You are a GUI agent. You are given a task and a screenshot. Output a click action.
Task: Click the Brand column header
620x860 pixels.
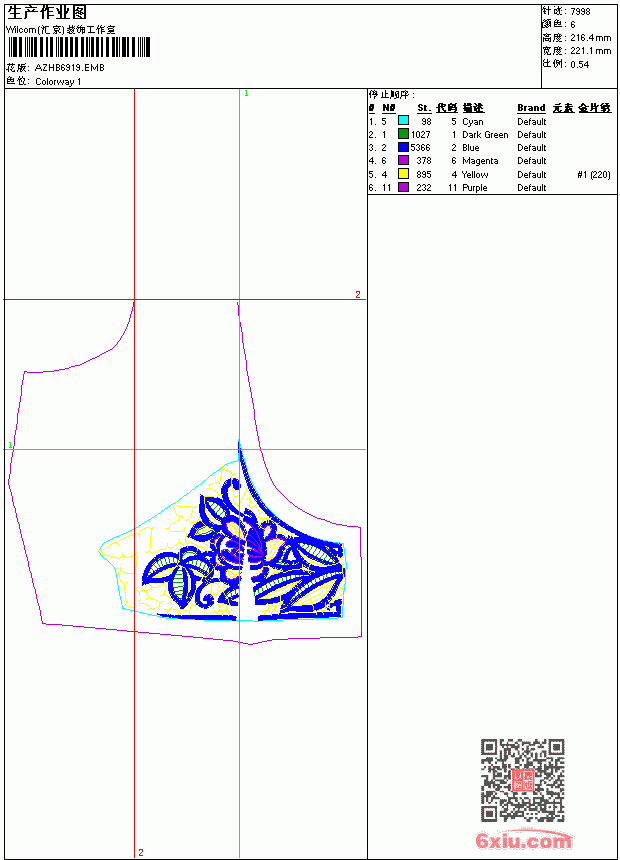[531, 108]
